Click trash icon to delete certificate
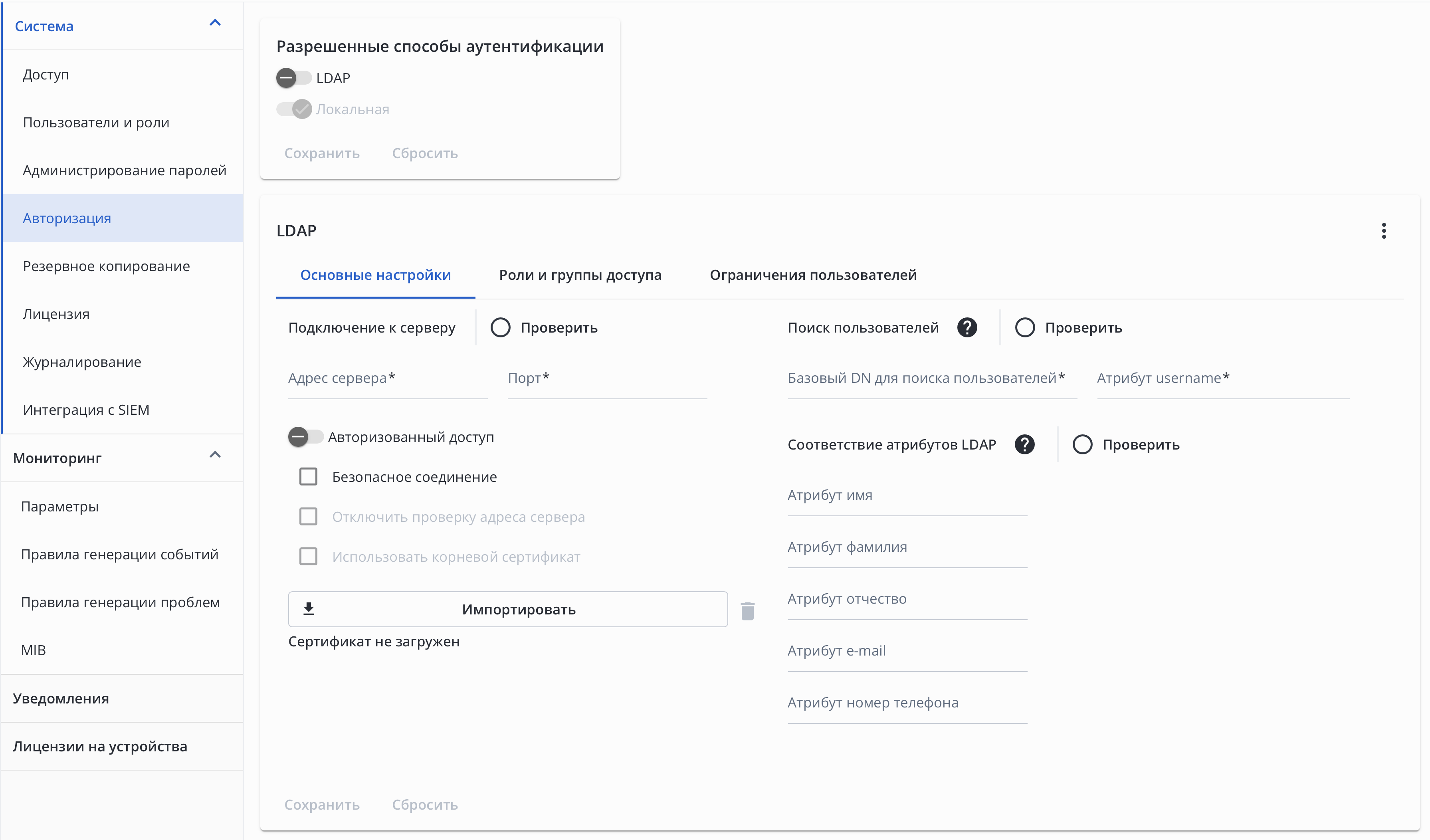The width and height of the screenshot is (1430, 840). (x=747, y=611)
